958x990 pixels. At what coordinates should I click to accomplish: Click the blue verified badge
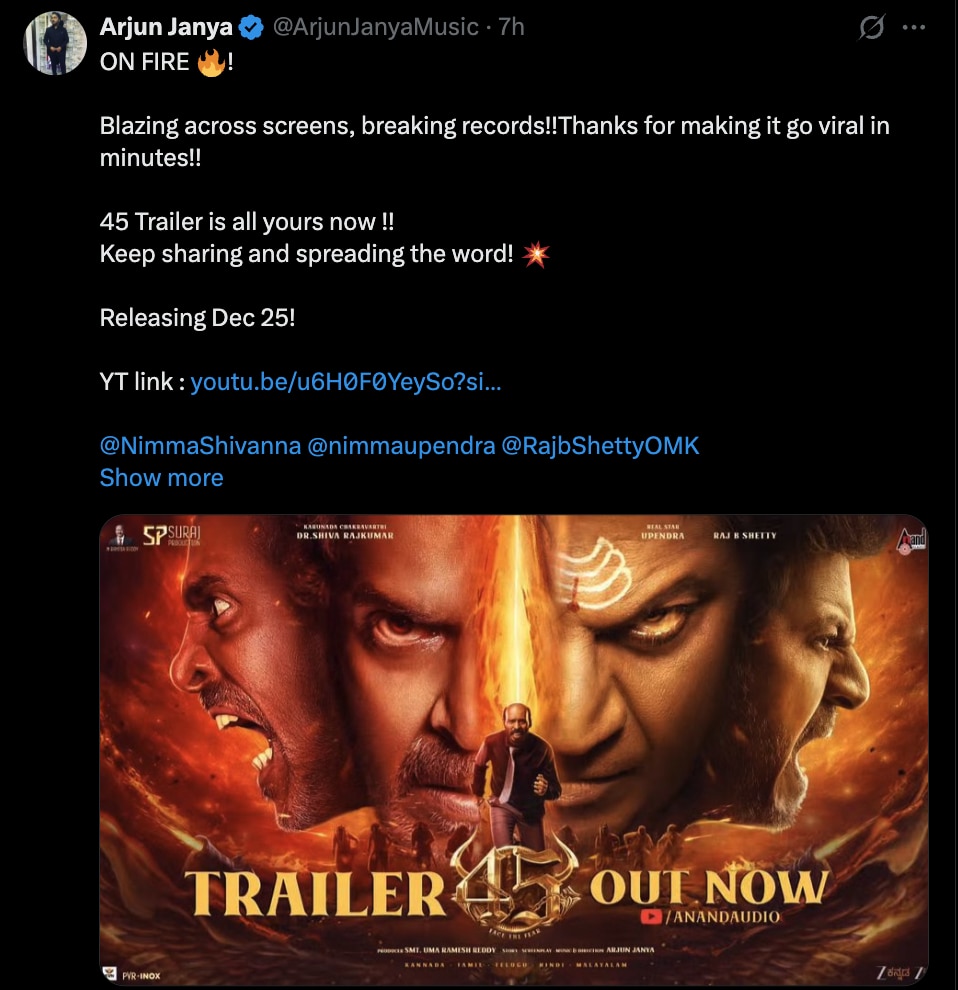point(251,27)
